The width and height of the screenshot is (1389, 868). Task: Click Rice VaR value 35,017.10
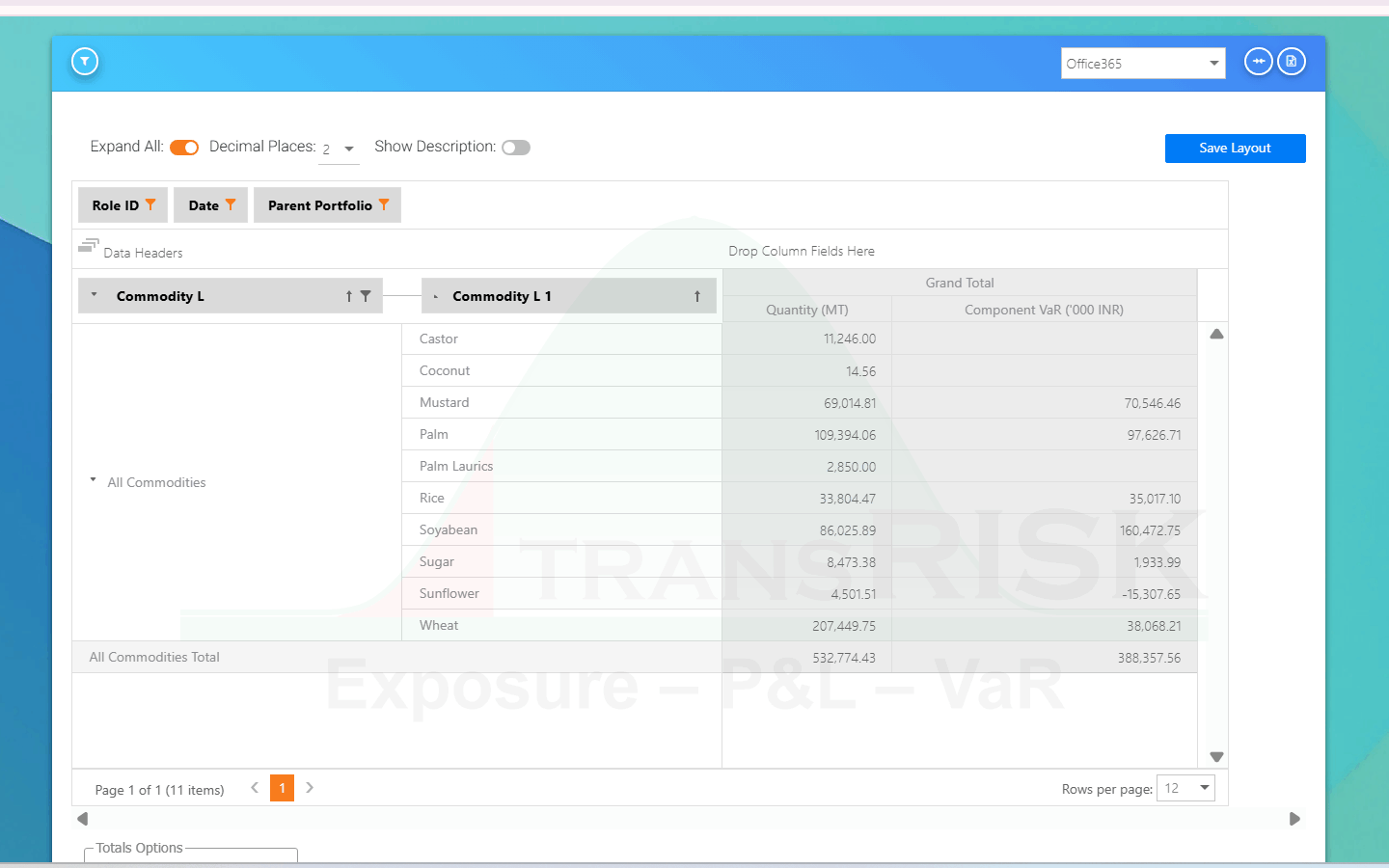1155,499
